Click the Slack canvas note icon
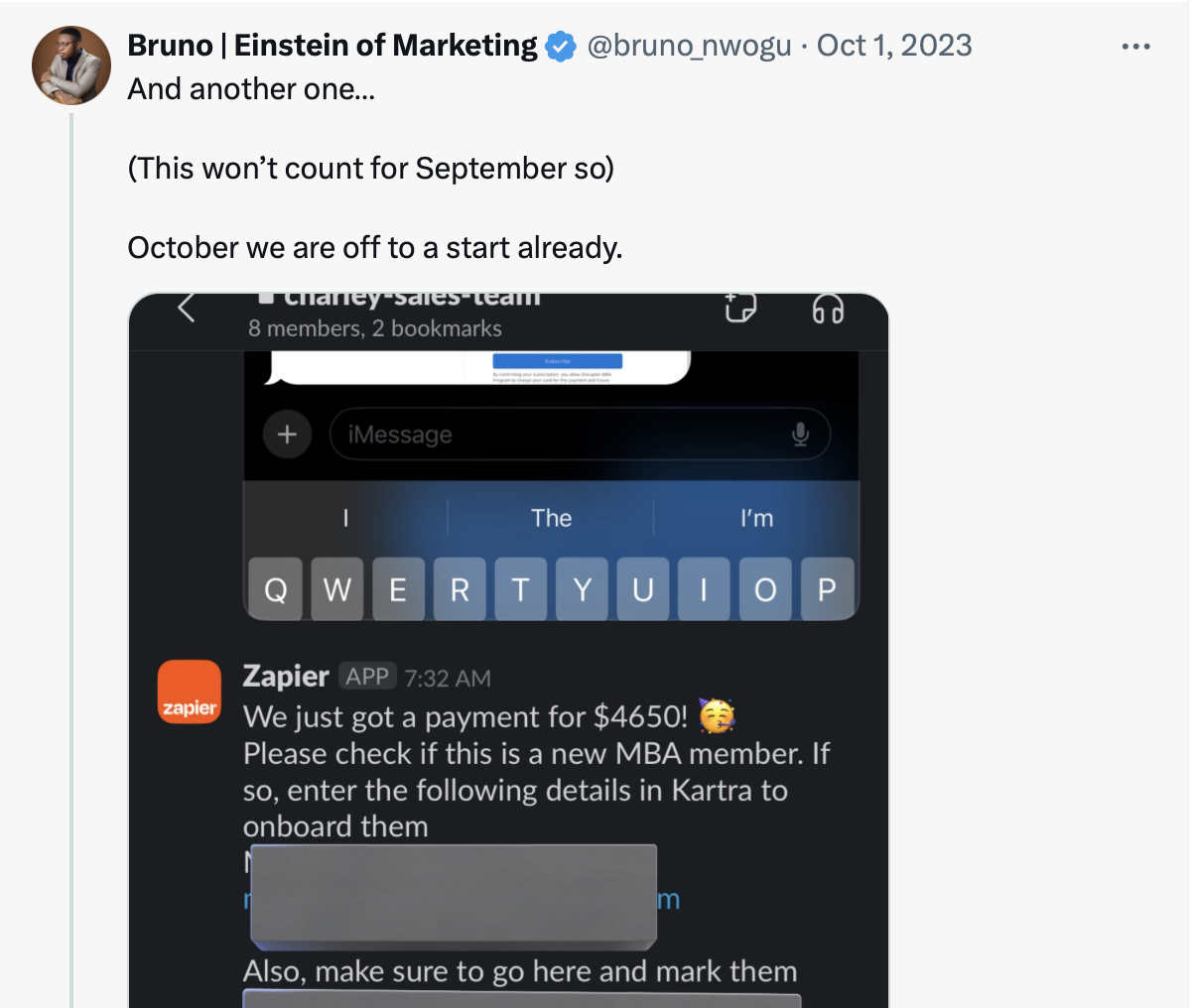 click(x=740, y=309)
